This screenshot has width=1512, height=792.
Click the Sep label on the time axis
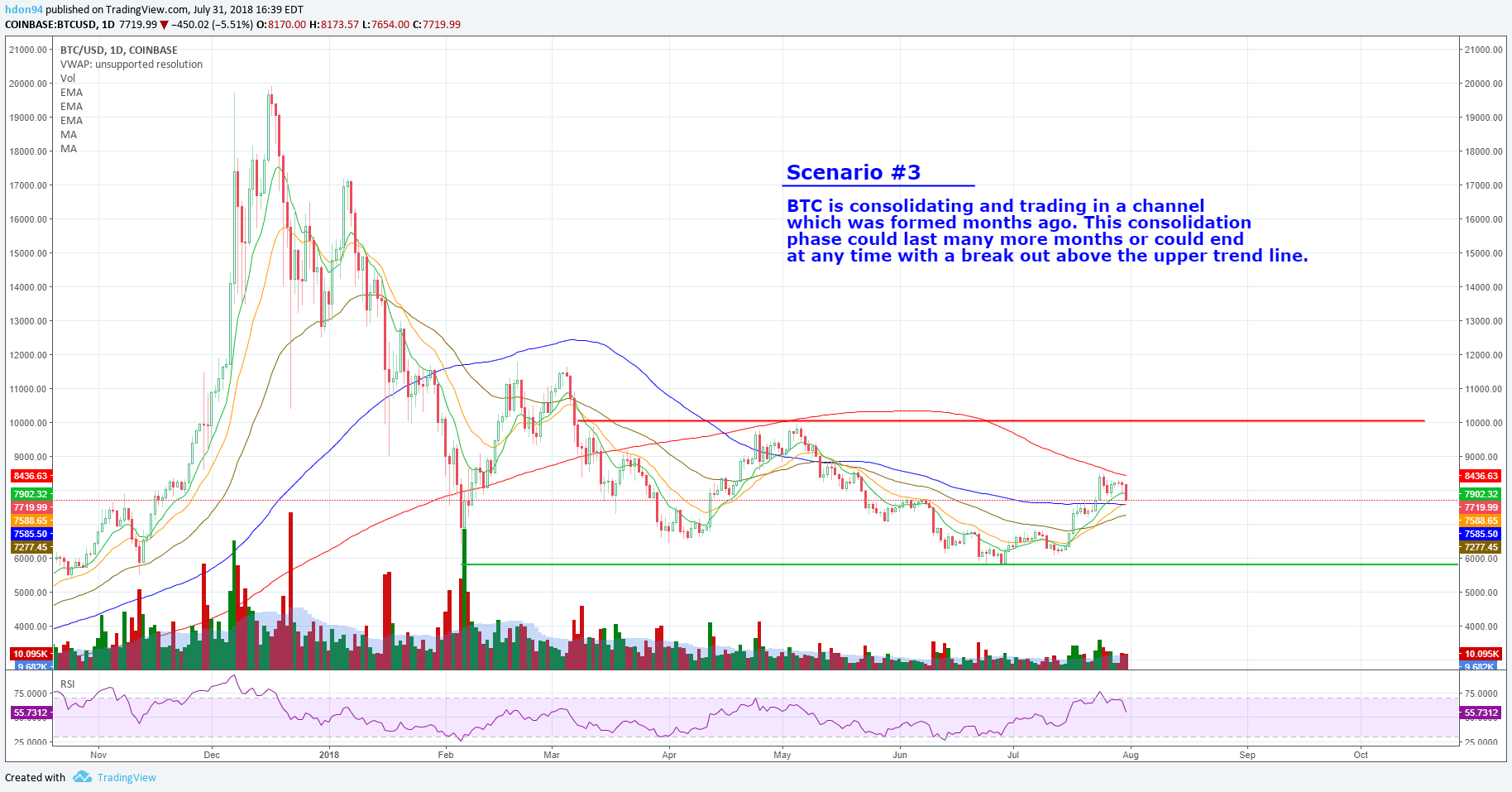[1247, 755]
